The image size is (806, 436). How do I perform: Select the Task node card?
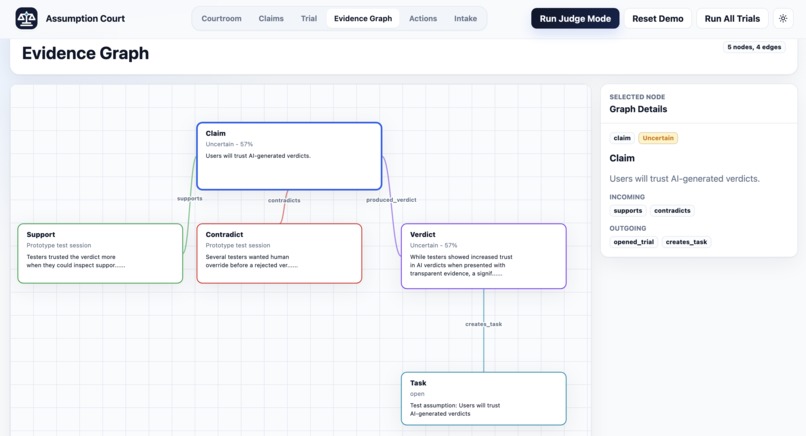tap(484, 399)
